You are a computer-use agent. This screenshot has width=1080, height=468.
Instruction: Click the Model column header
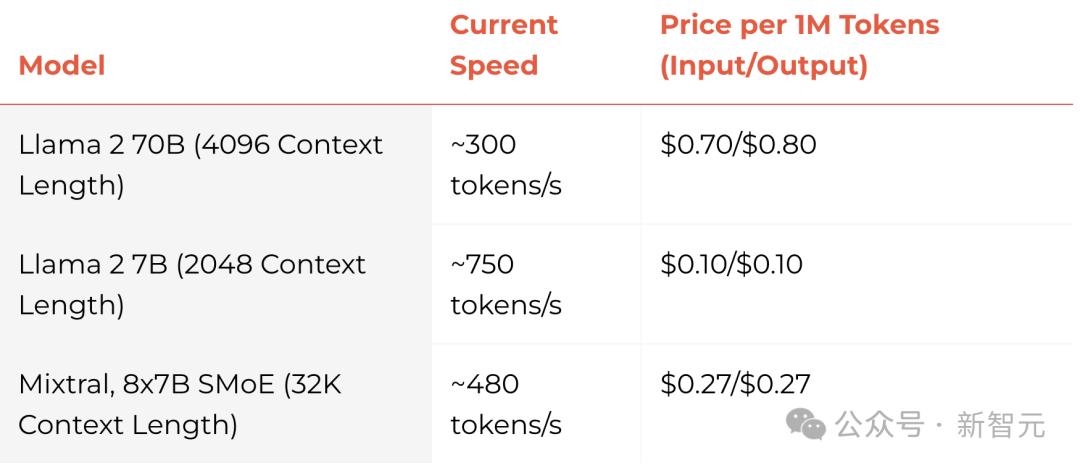pos(62,66)
